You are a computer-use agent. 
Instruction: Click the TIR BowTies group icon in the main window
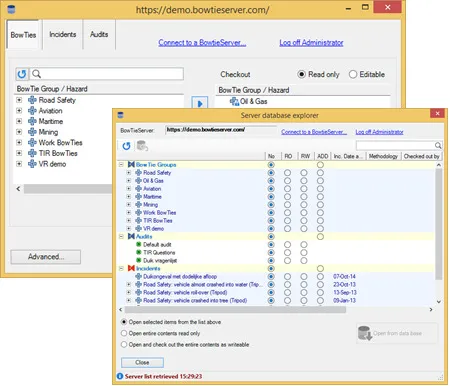pyautogui.click(x=32, y=153)
